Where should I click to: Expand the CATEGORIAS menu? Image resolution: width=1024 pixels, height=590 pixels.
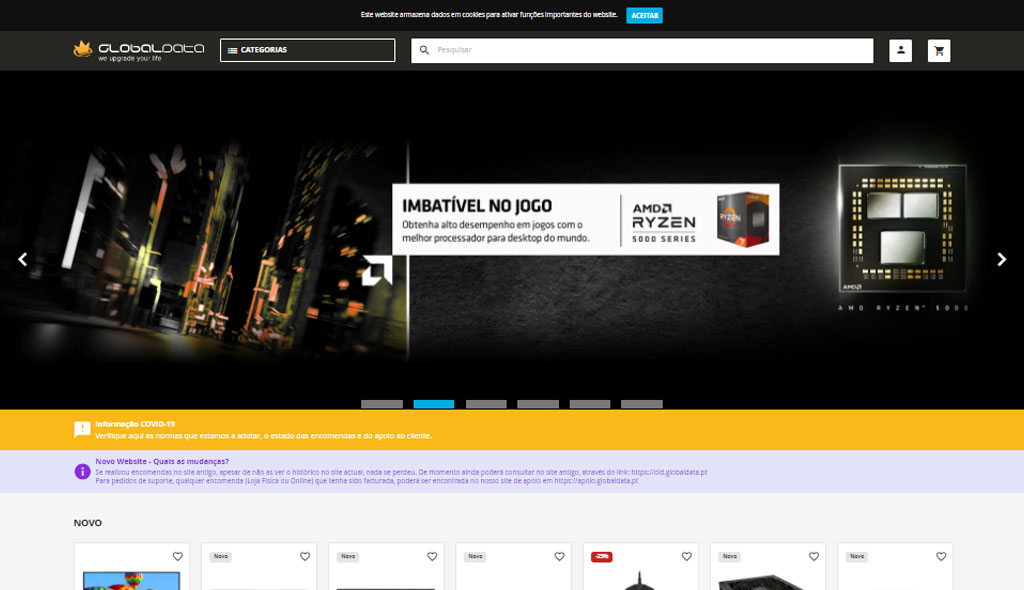pyautogui.click(x=308, y=50)
